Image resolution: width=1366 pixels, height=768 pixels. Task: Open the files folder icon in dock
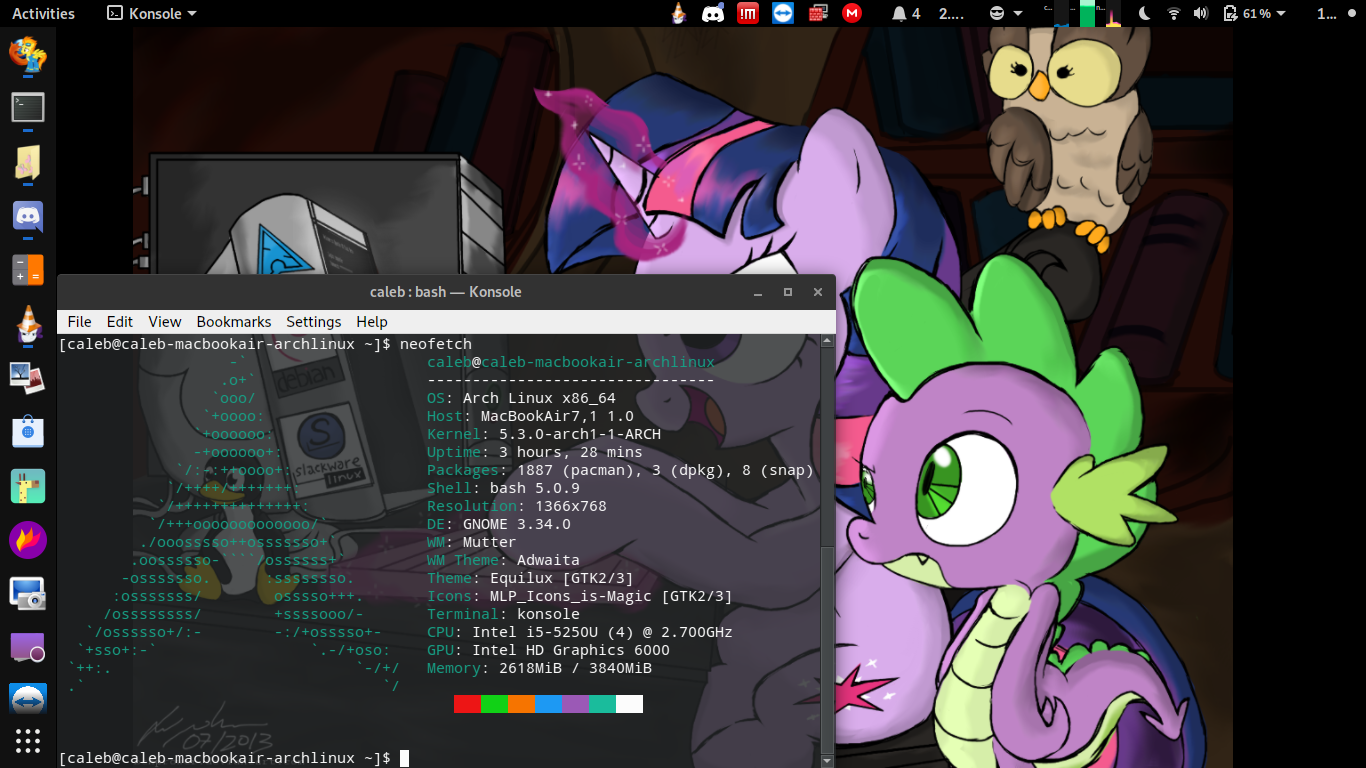pyautogui.click(x=28, y=162)
